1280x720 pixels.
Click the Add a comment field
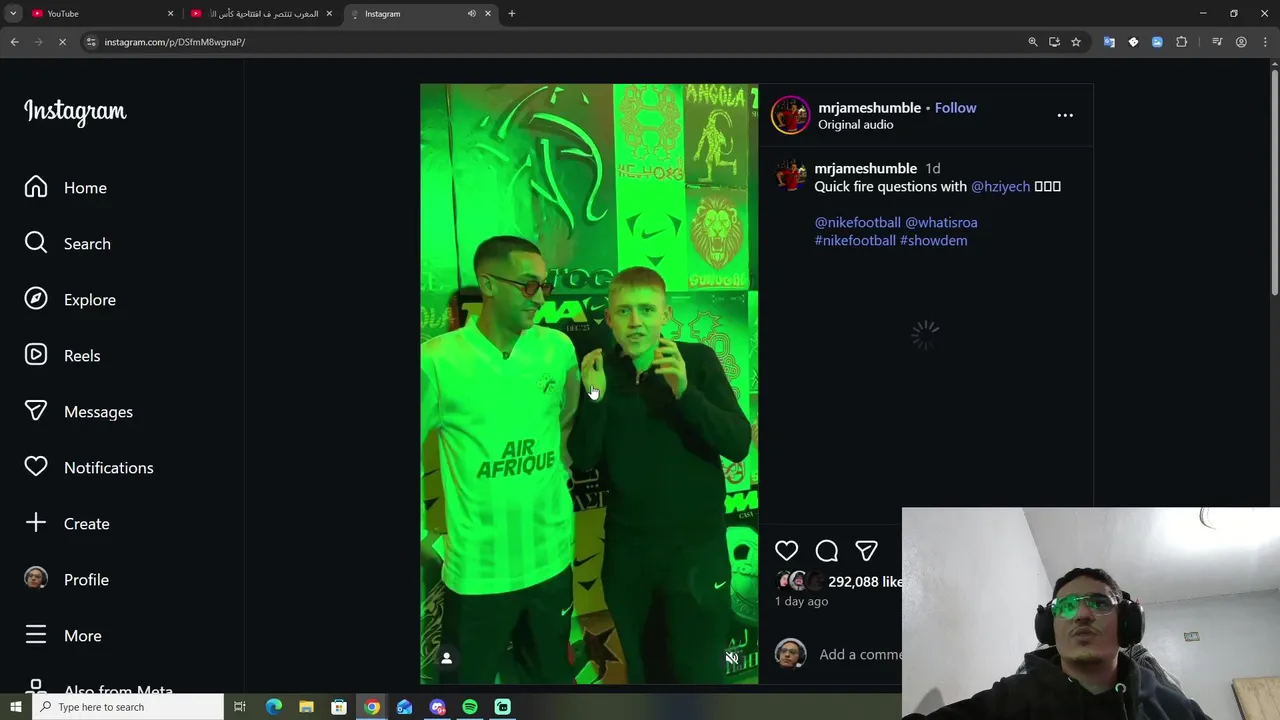(x=860, y=655)
